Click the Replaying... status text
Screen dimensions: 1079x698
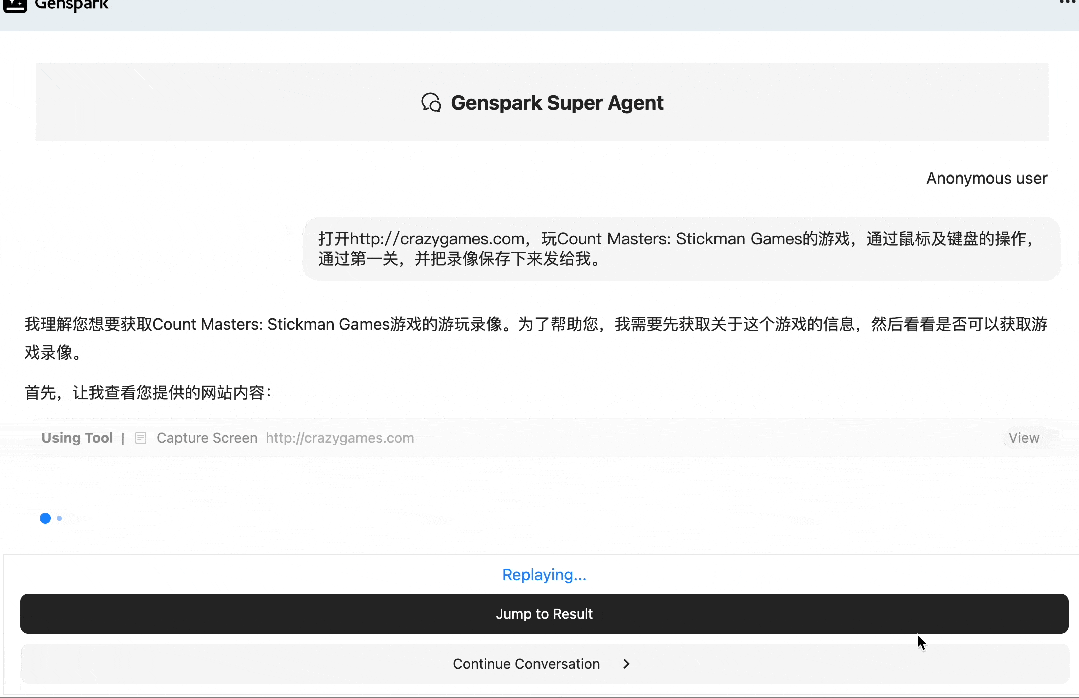[544, 575]
